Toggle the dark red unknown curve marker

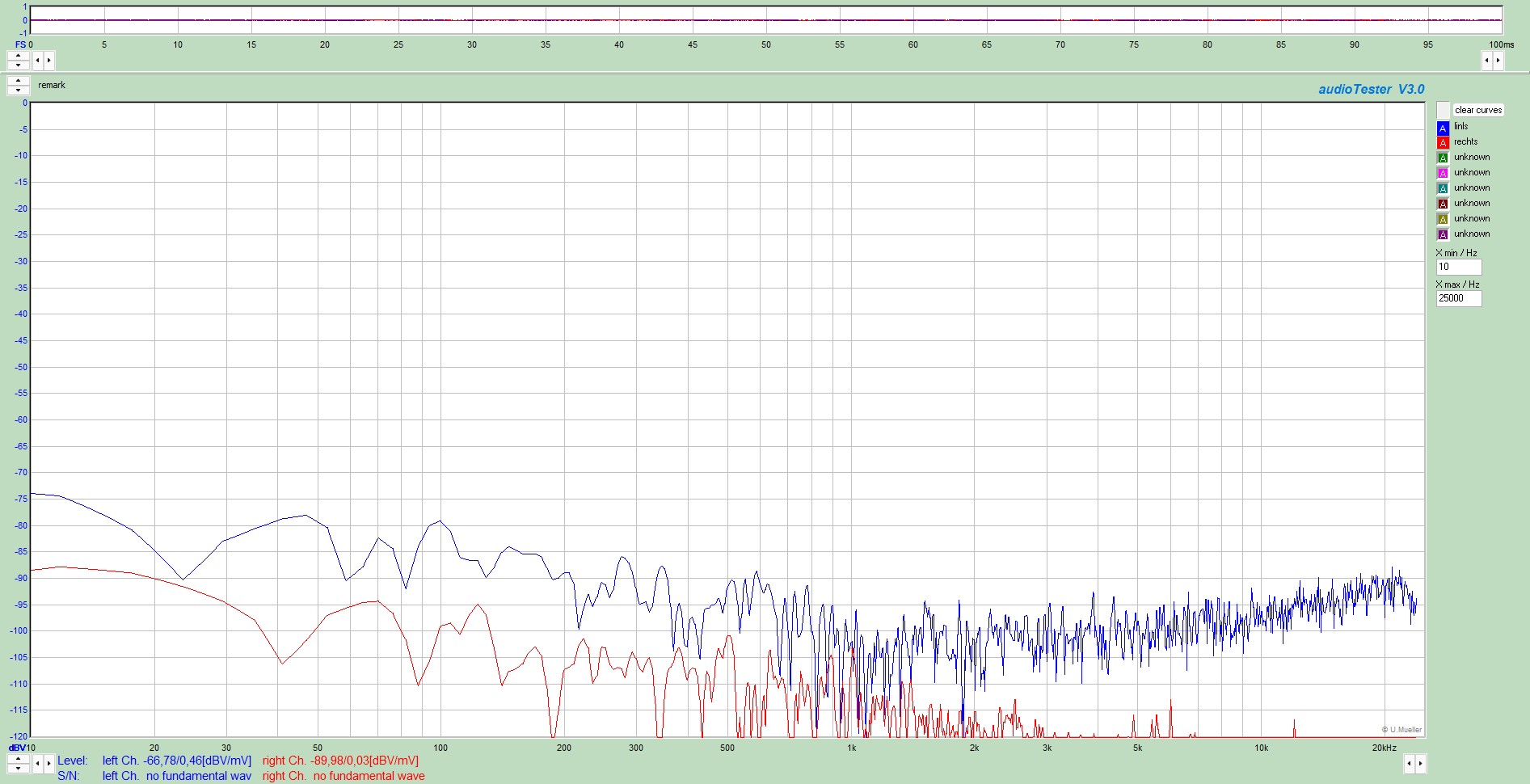coord(1443,204)
